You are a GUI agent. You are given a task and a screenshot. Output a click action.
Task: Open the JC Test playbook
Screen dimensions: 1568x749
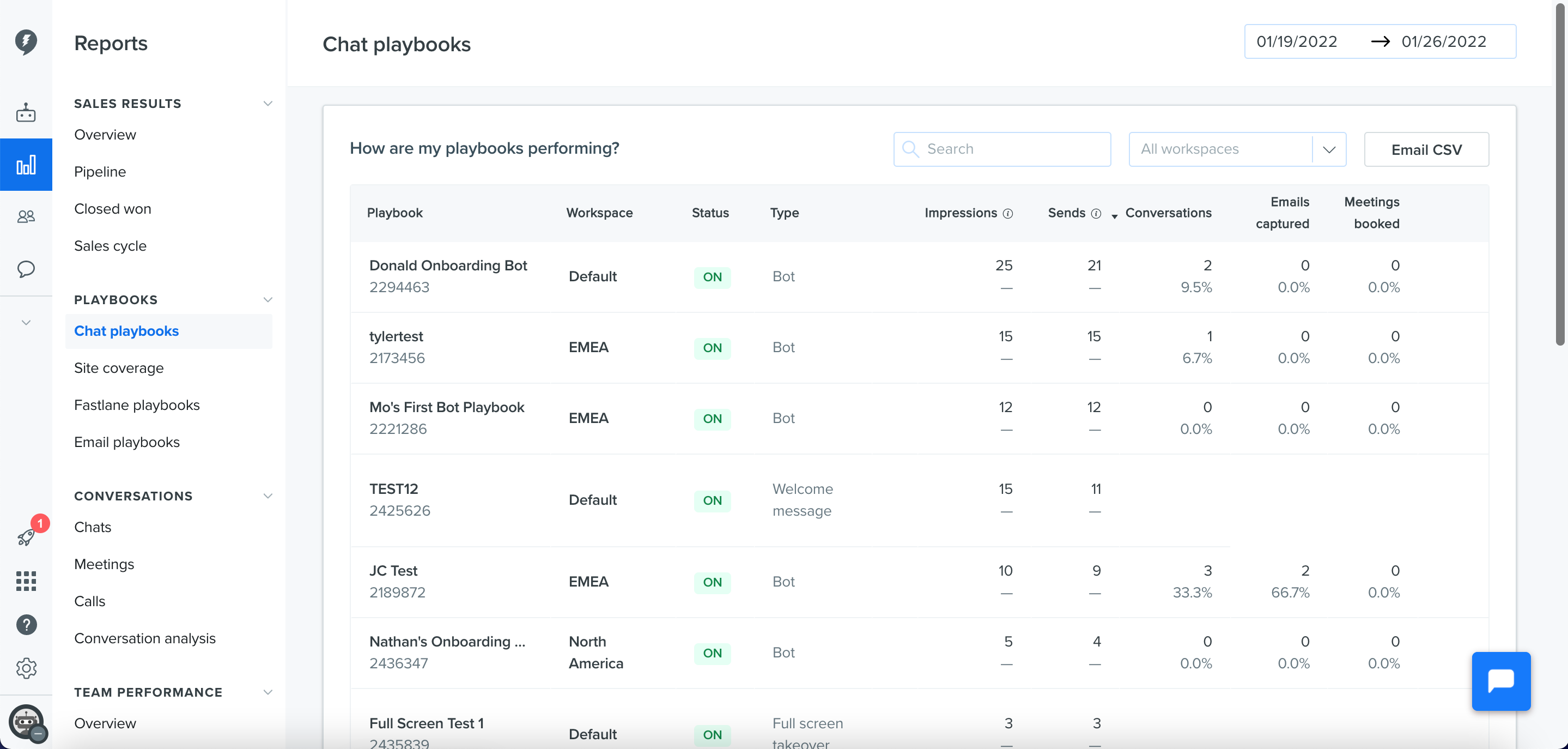[393, 571]
